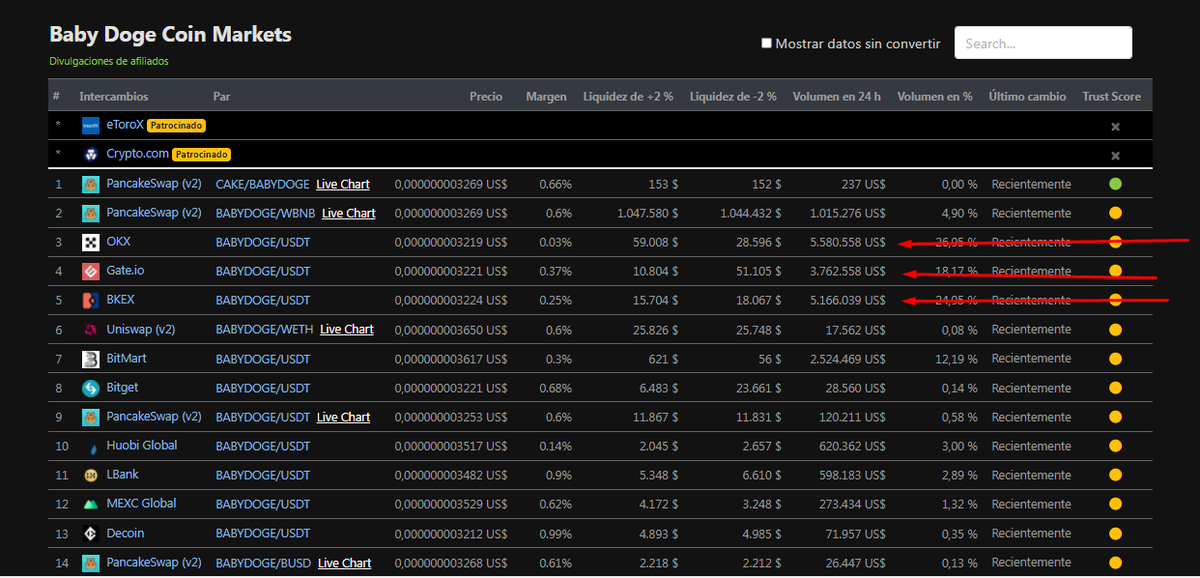Click BABYDOGE/WETH pair link

tap(264, 329)
